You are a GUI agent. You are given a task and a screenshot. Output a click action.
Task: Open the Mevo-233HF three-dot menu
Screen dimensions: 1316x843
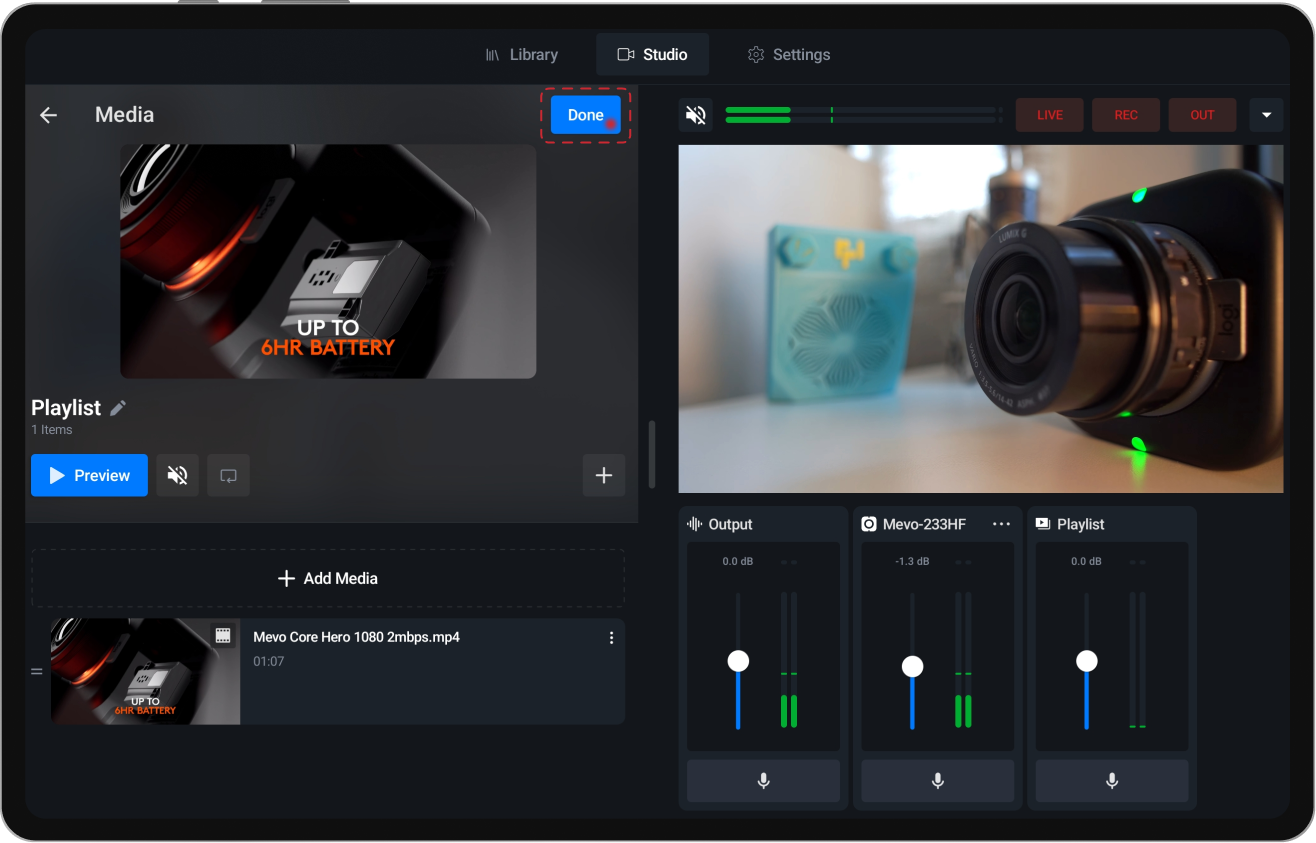[1001, 523]
